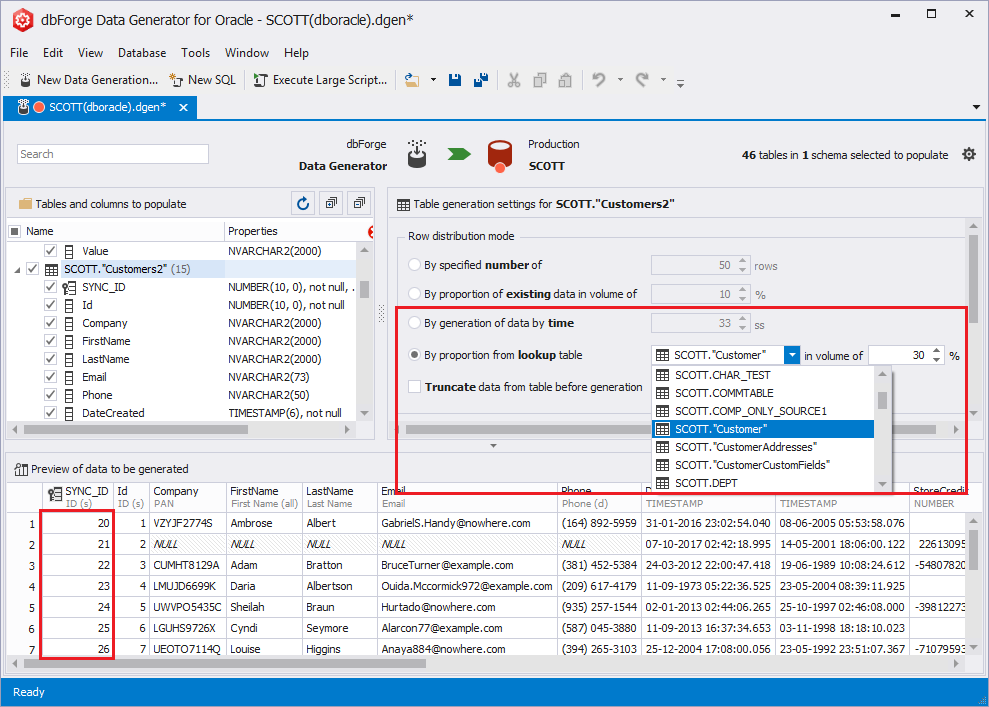Click Execute Large Script button
Screen dimensions: 989x707
point(320,80)
